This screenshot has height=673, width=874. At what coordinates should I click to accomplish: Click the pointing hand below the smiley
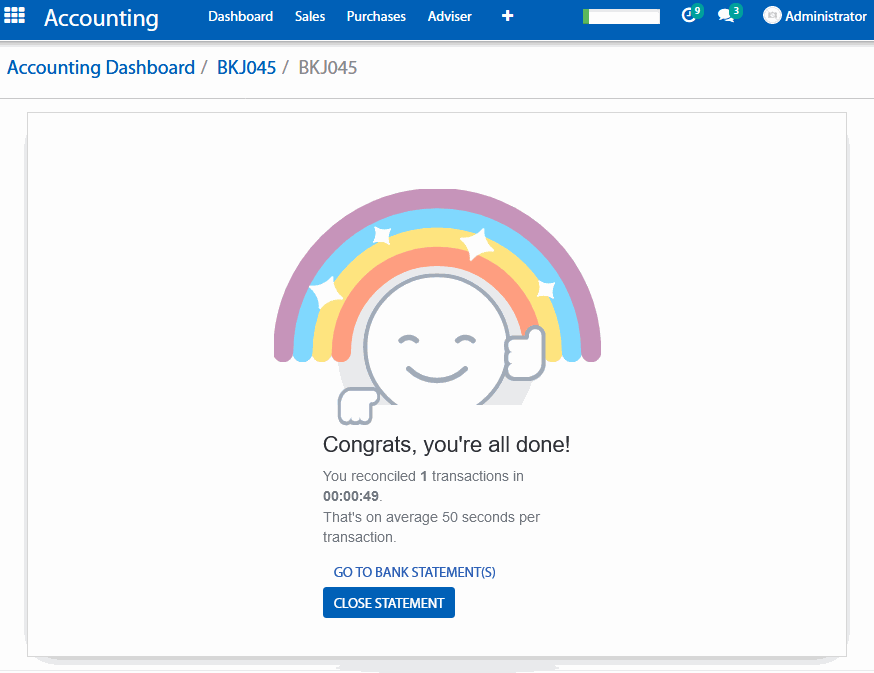coord(357,406)
